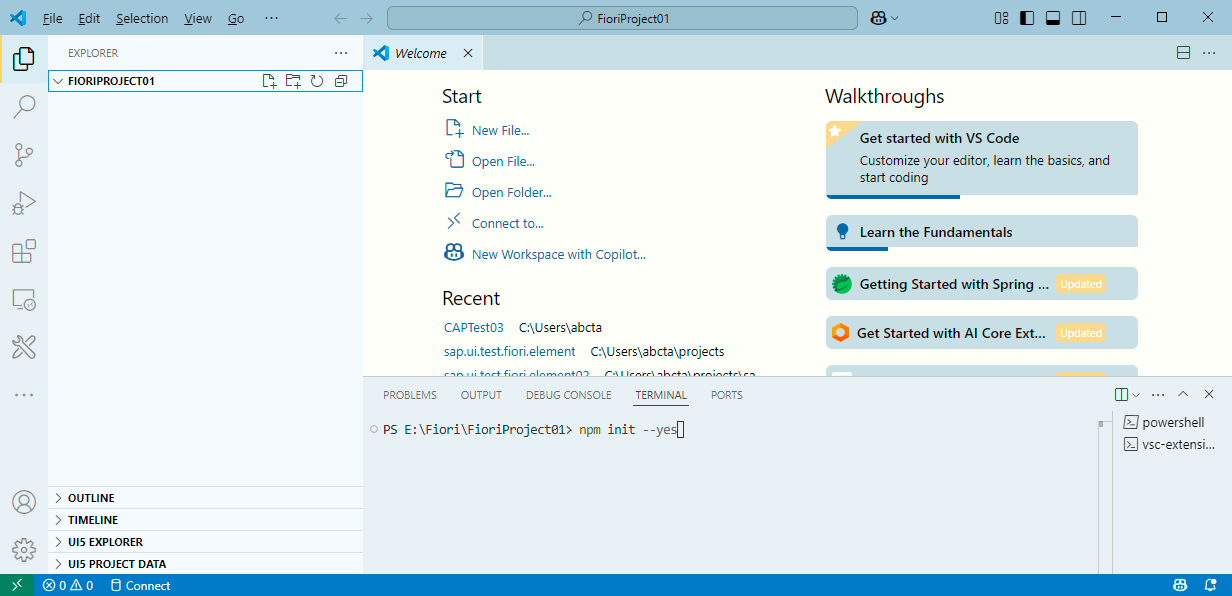Open Copilot status icon in status bar

click(1180, 585)
